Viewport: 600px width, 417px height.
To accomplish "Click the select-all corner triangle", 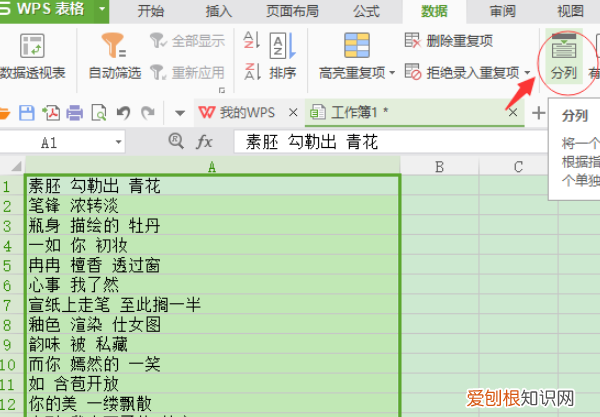I will click(x=16, y=166).
